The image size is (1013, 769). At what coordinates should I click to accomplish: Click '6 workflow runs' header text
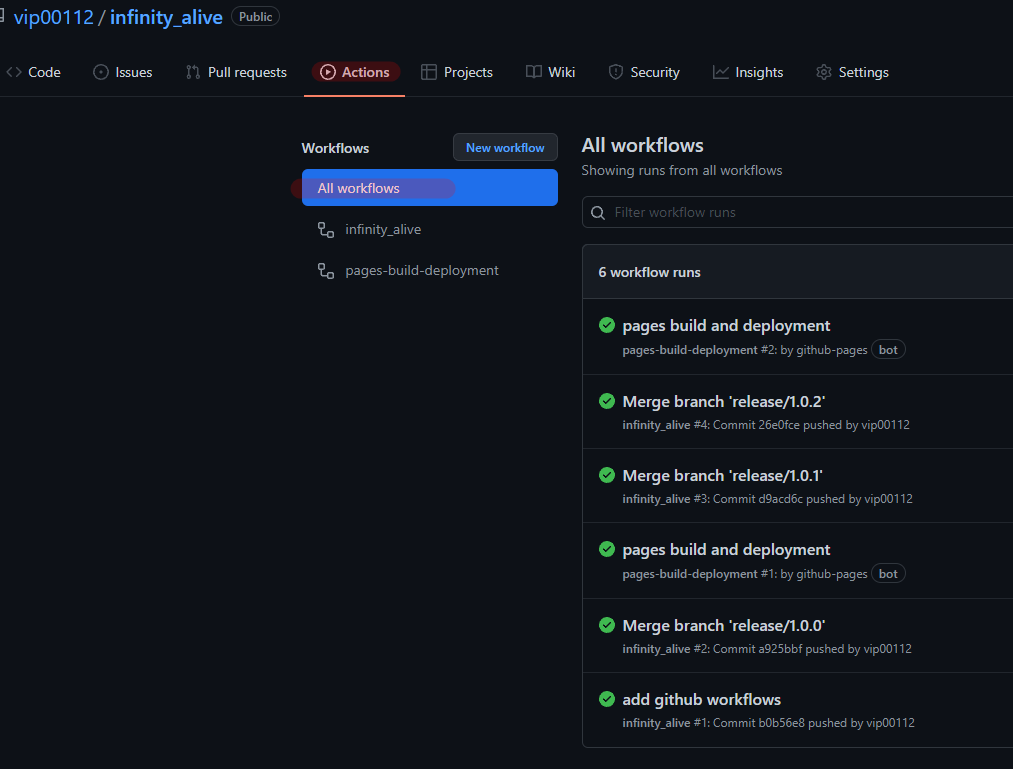(x=649, y=272)
